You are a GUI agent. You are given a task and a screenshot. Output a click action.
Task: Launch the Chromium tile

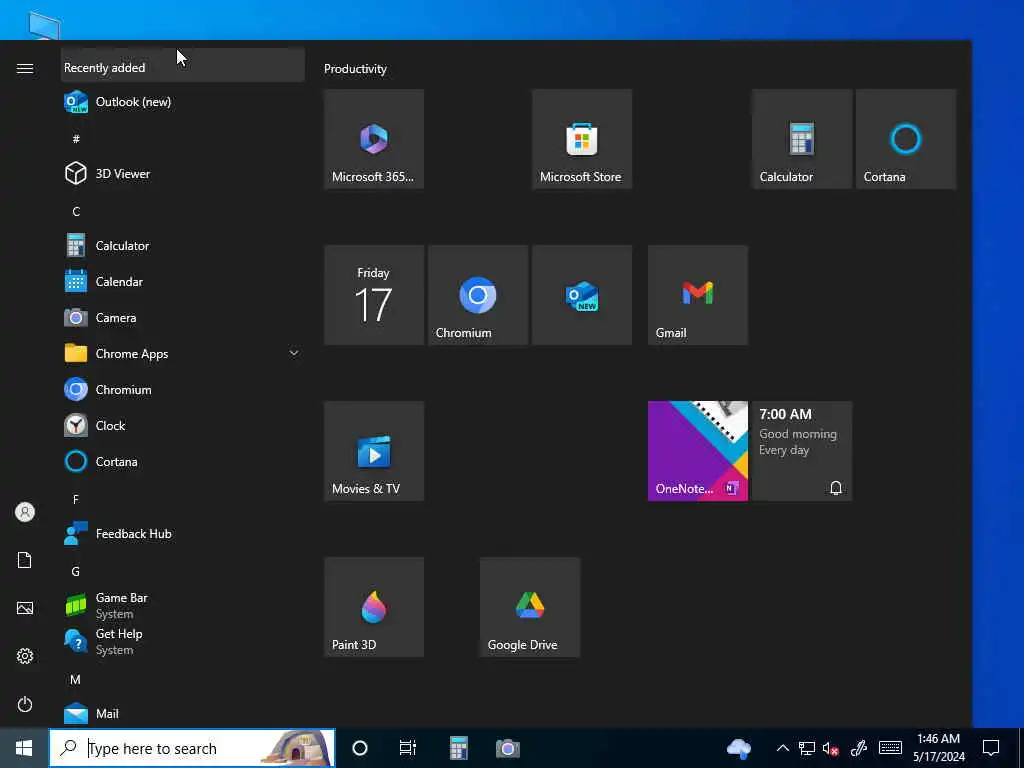[x=478, y=295]
